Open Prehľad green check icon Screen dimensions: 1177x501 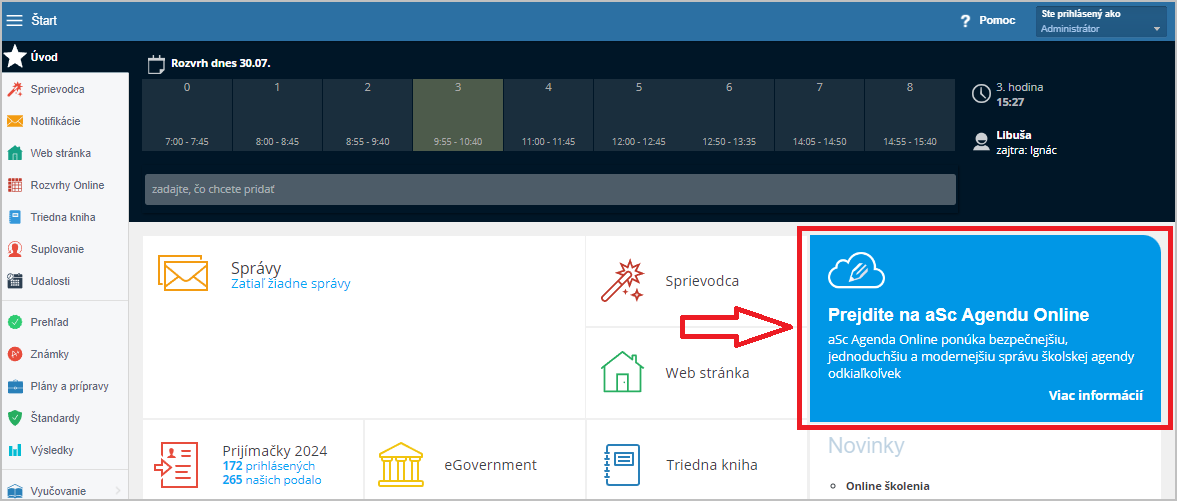click(x=14, y=322)
